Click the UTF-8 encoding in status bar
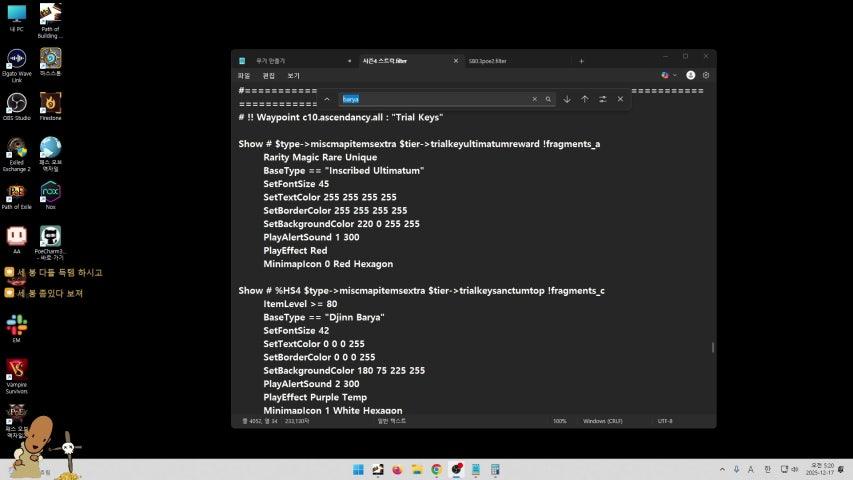The width and height of the screenshot is (853, 480). pyautogui.click(x=664, y=421)
